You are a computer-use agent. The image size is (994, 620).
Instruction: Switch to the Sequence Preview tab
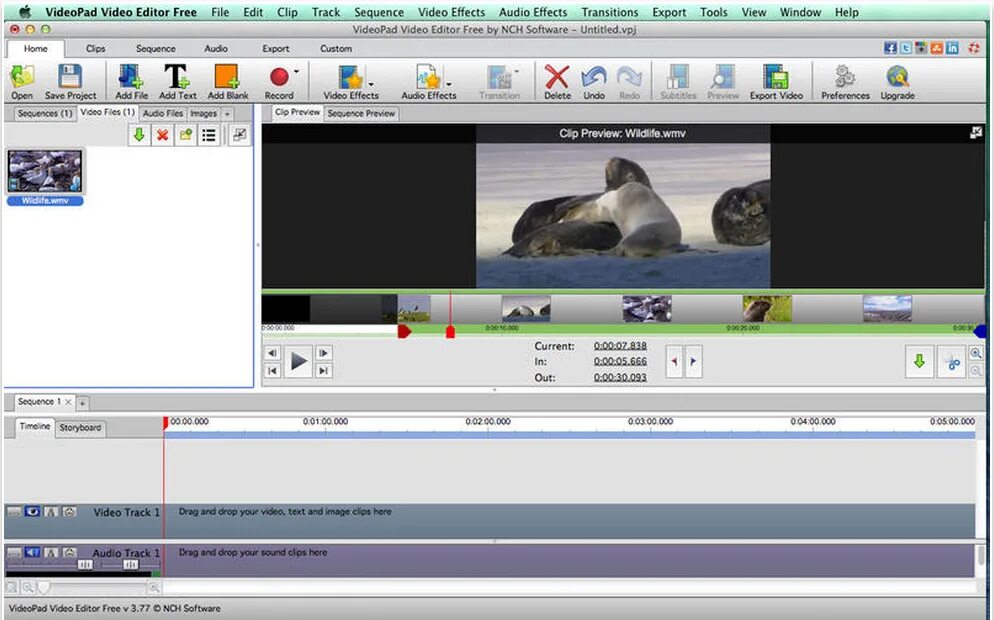(x=361, y=113)
